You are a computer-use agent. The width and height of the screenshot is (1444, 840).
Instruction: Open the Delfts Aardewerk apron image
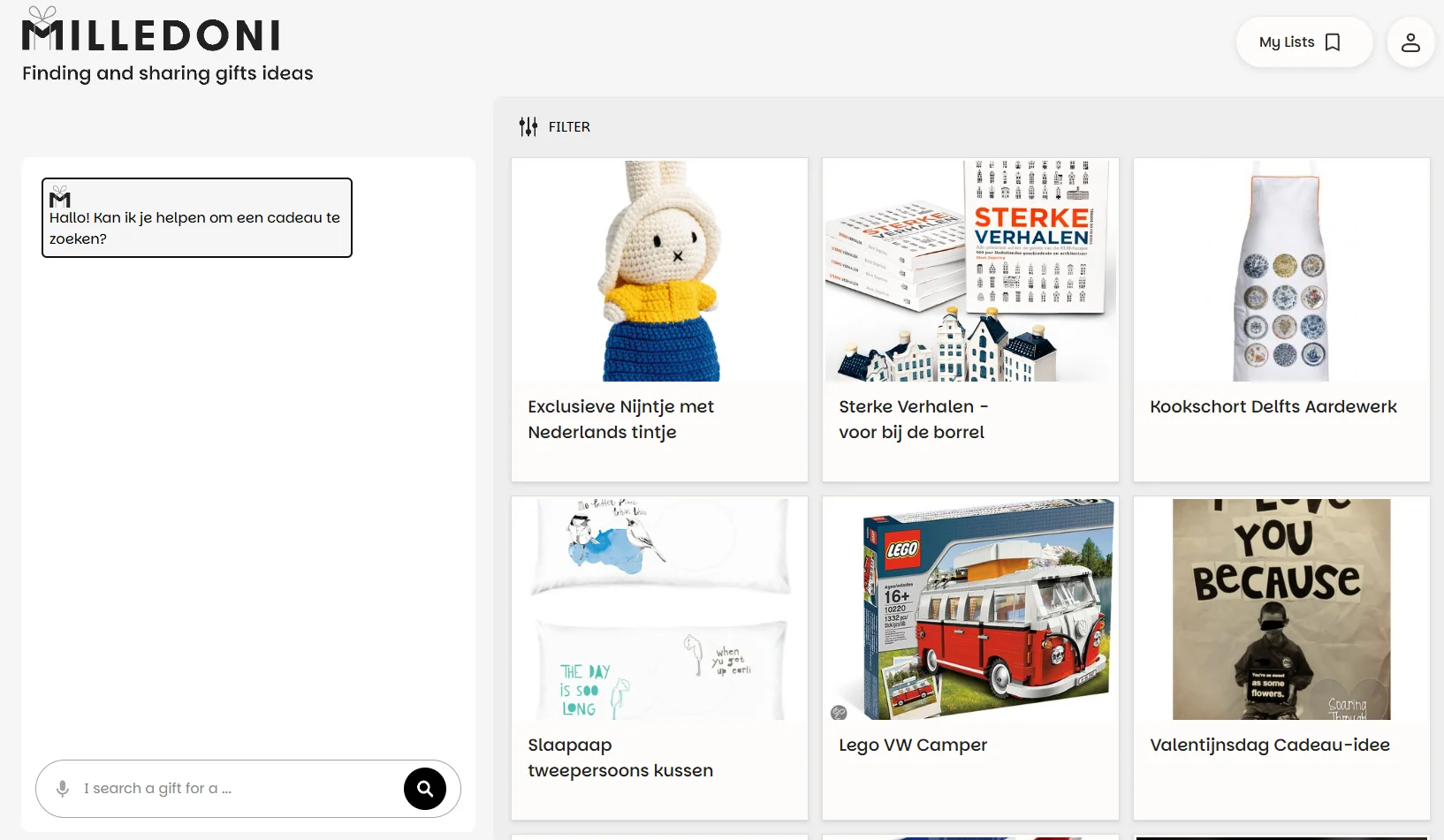click(1281, 271)
